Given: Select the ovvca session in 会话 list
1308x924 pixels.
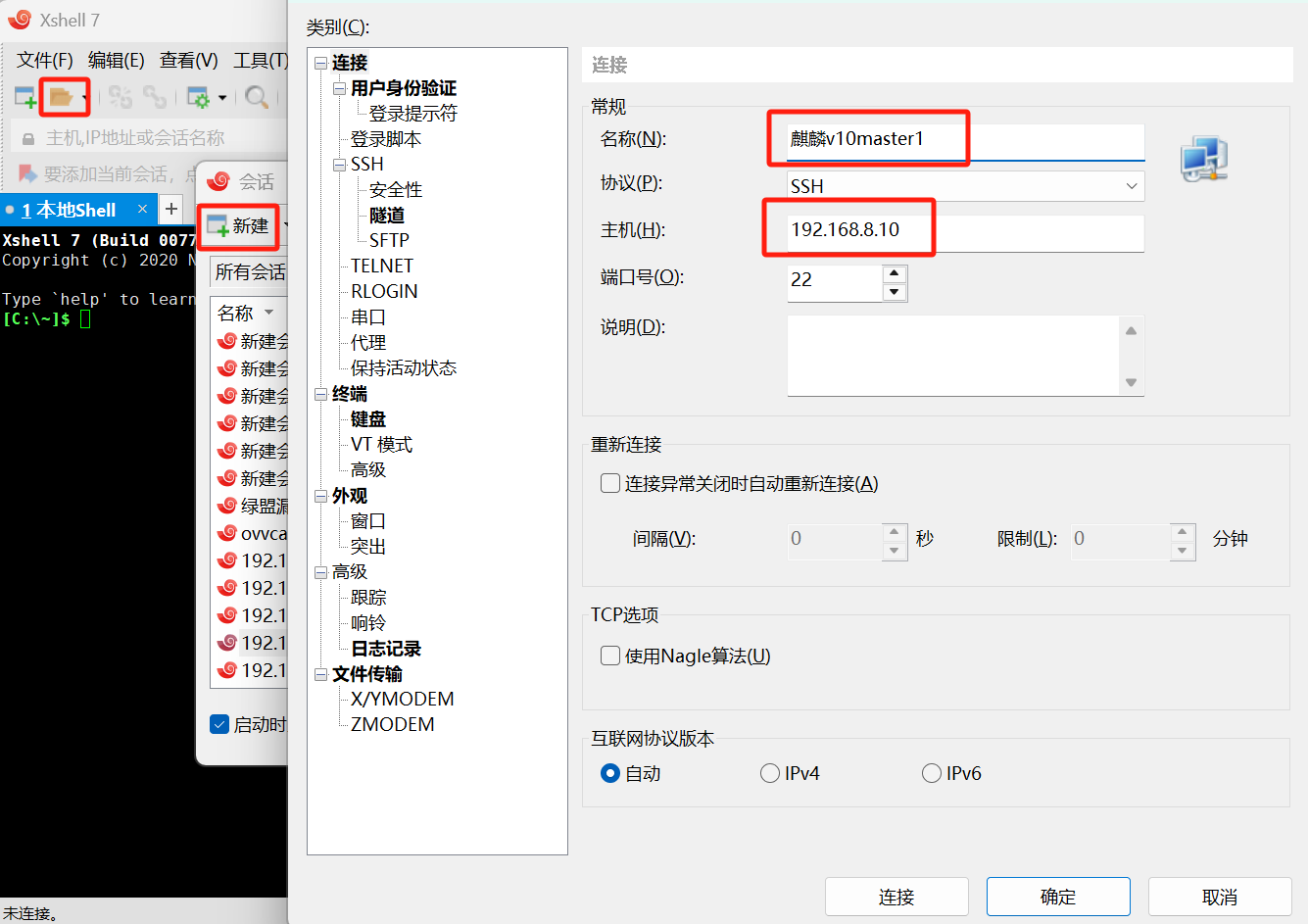Looking at the screenshot, I should pyautogui.click(x=253, y=533).
